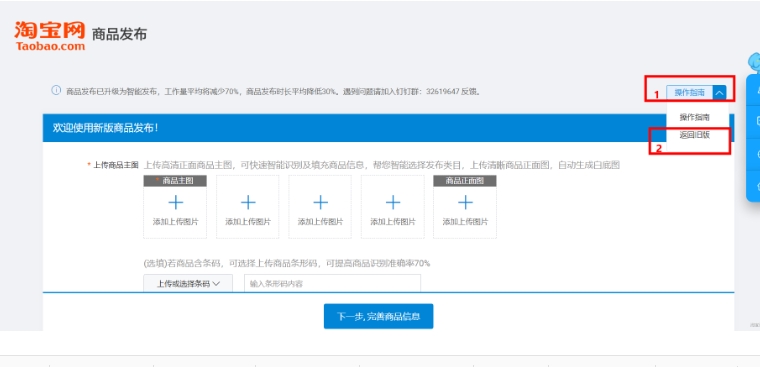
Task: Focus the 输入条形码内容 input field
Action: click(x=332, y=284)
